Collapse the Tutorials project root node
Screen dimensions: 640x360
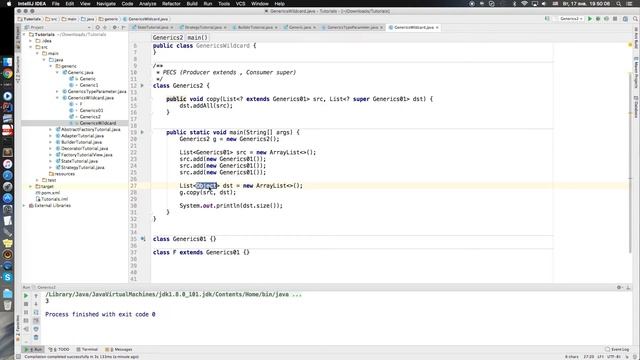(x=24, y=35)
